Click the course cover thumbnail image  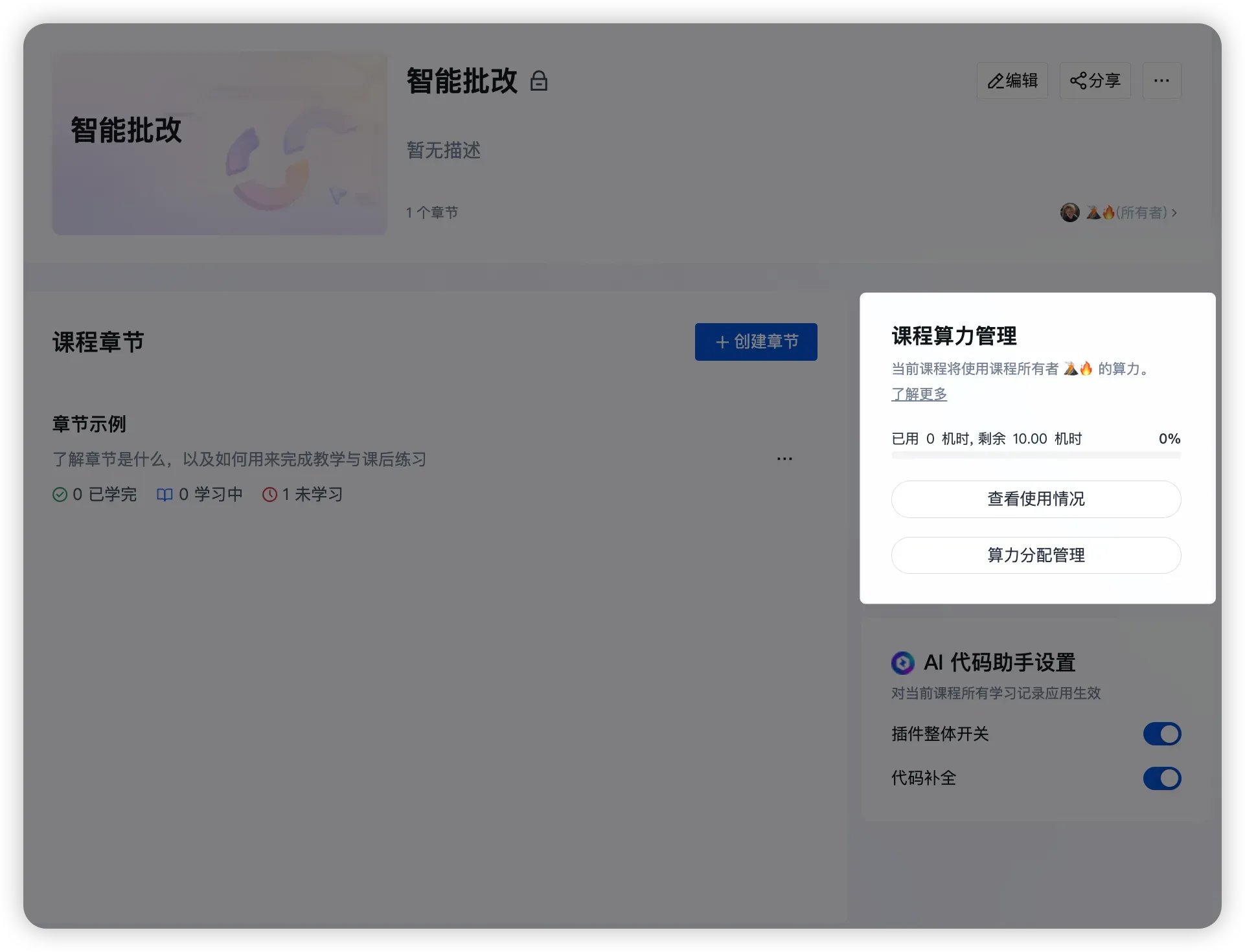pos(220,143)
